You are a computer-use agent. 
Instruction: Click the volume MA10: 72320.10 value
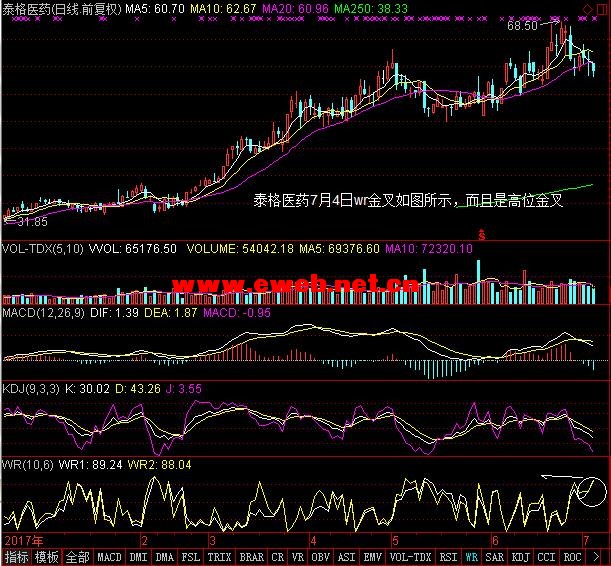tap(429, 249)
